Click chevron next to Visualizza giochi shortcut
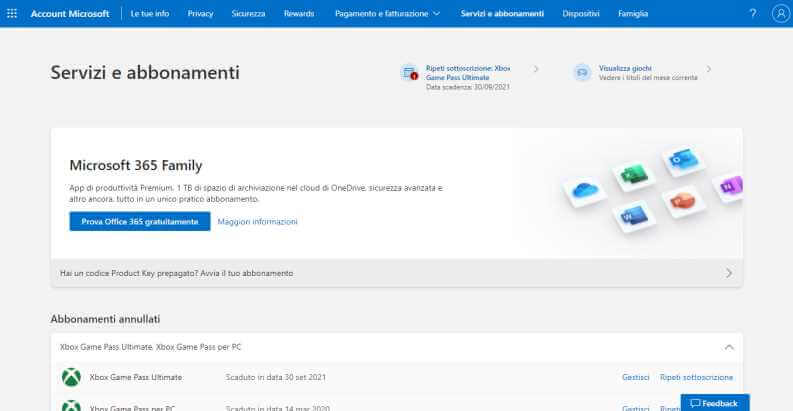793x411 pixels. (709, 69)
